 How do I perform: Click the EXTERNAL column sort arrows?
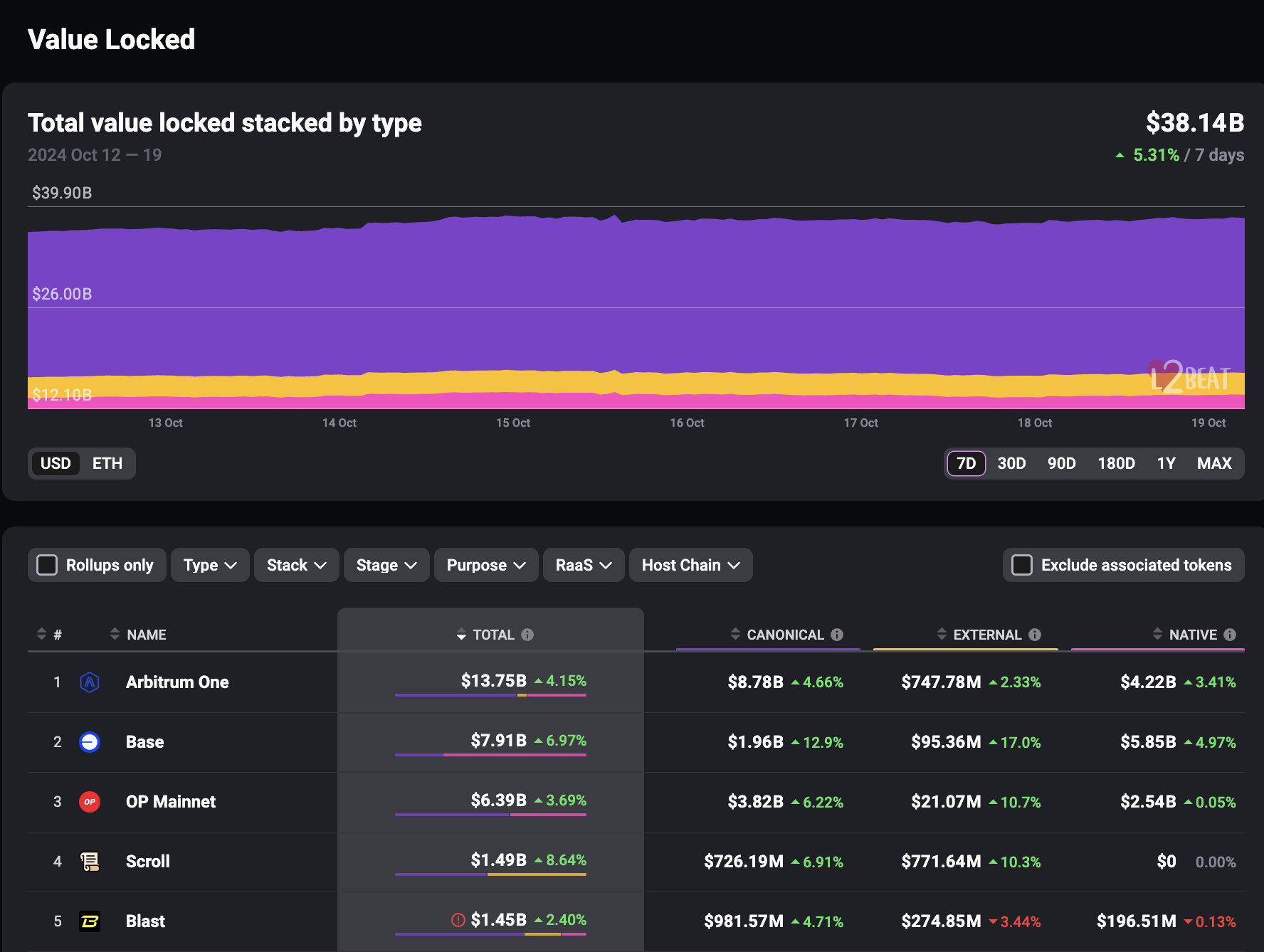click(942, 634)
